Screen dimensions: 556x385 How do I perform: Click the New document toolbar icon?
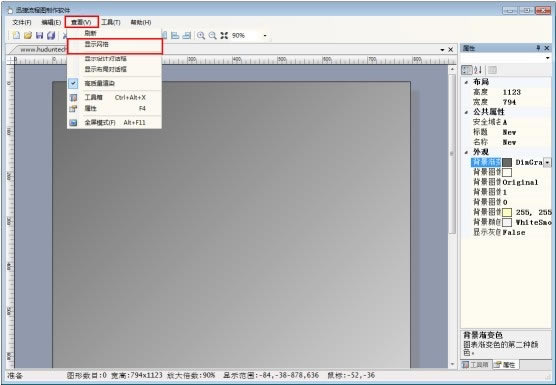pos(16,35)
